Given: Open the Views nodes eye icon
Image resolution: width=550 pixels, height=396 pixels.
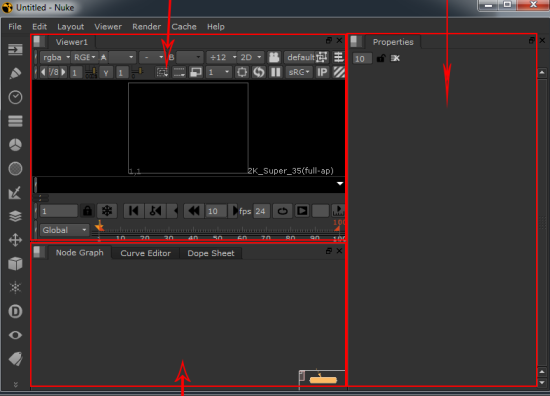Looking at the screenshot, I should (15, 335).
